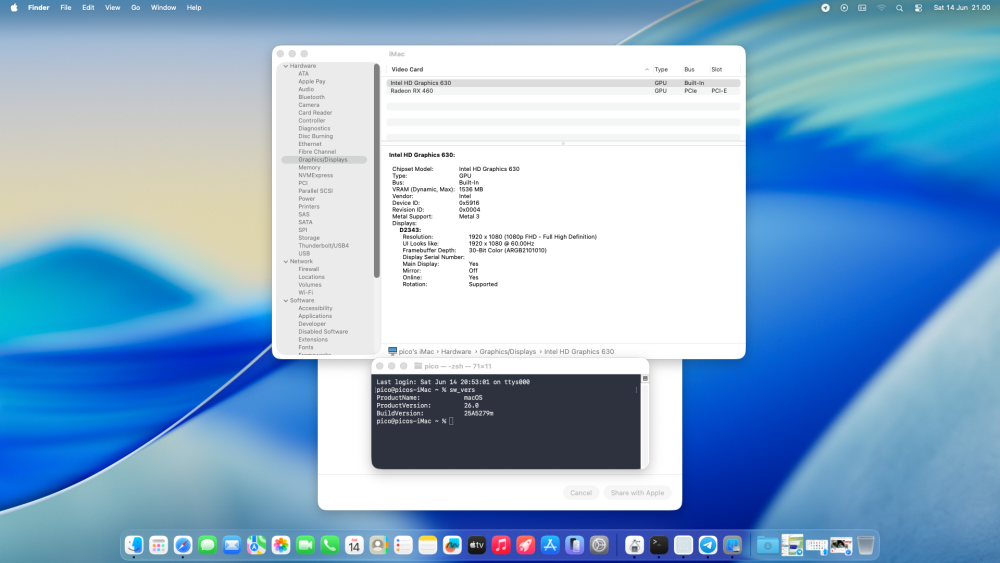Open Contacts from the dock
The width and height of the screenshot is (1000, 563).
[x=378, y=545]
